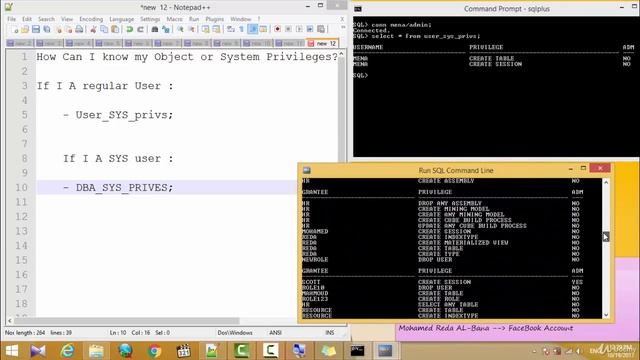Toggle Word Wrap toolbar icon
The image size is (640, 360).
click(x=231, y=29)
